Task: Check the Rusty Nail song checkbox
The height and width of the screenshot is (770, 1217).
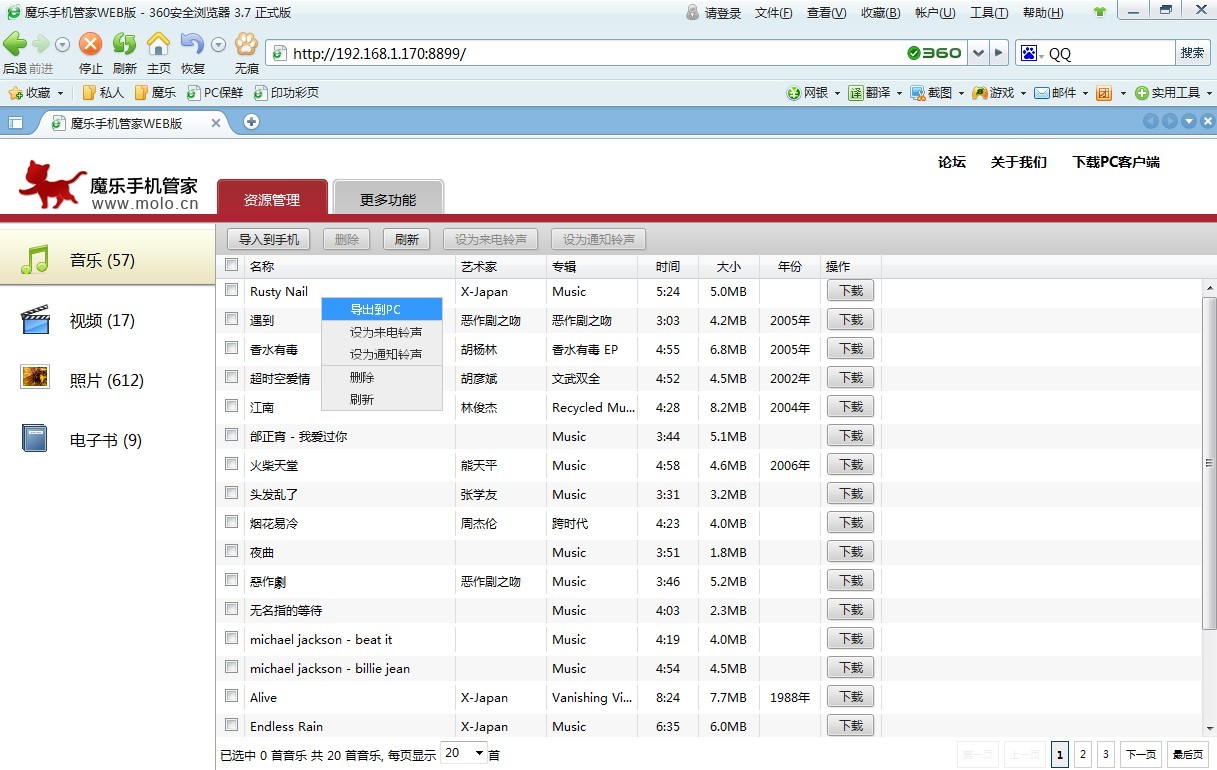Action: [232, 290]
